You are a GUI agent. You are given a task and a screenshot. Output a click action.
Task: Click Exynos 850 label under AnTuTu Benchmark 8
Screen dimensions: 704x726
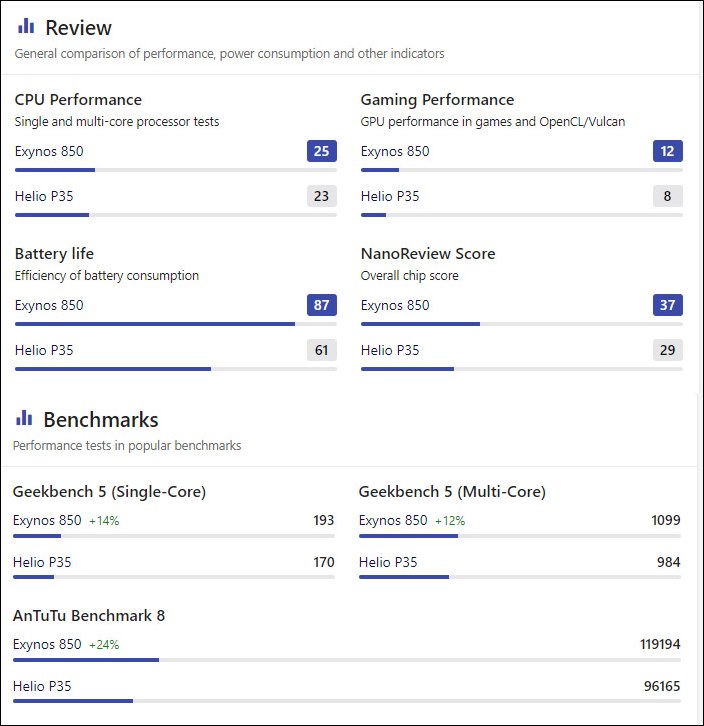[x=47, y=645]
